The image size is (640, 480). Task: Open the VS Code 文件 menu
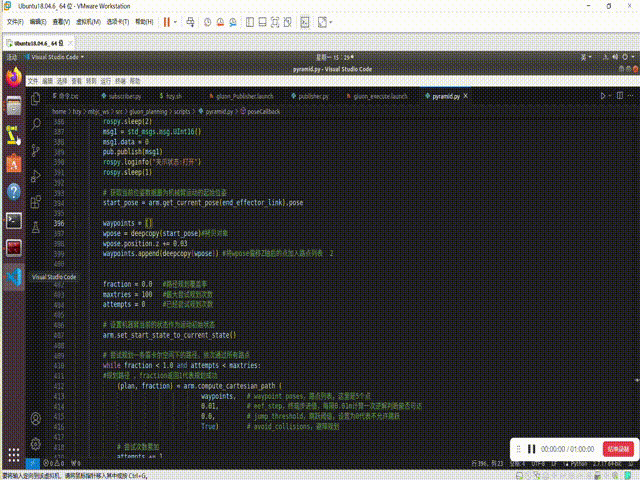(32, 79)
